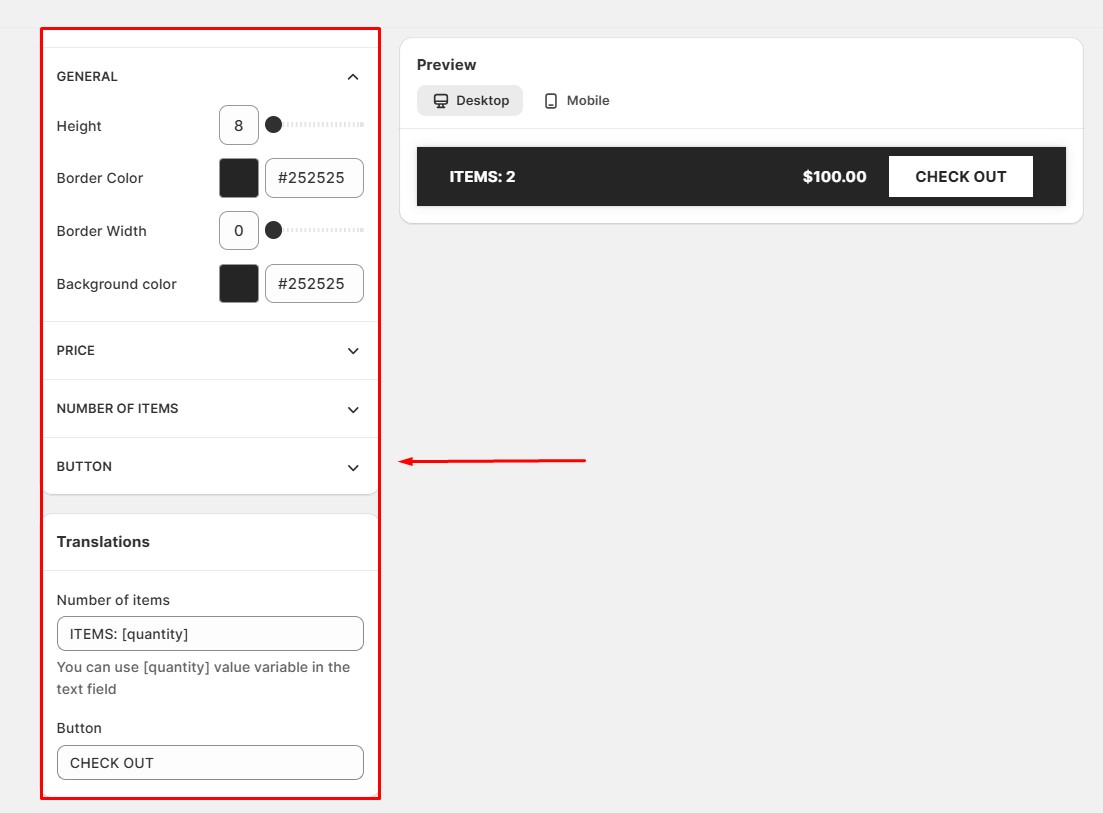
Task: Click the CHECK OUT button in preview
Action: (960, 177)
